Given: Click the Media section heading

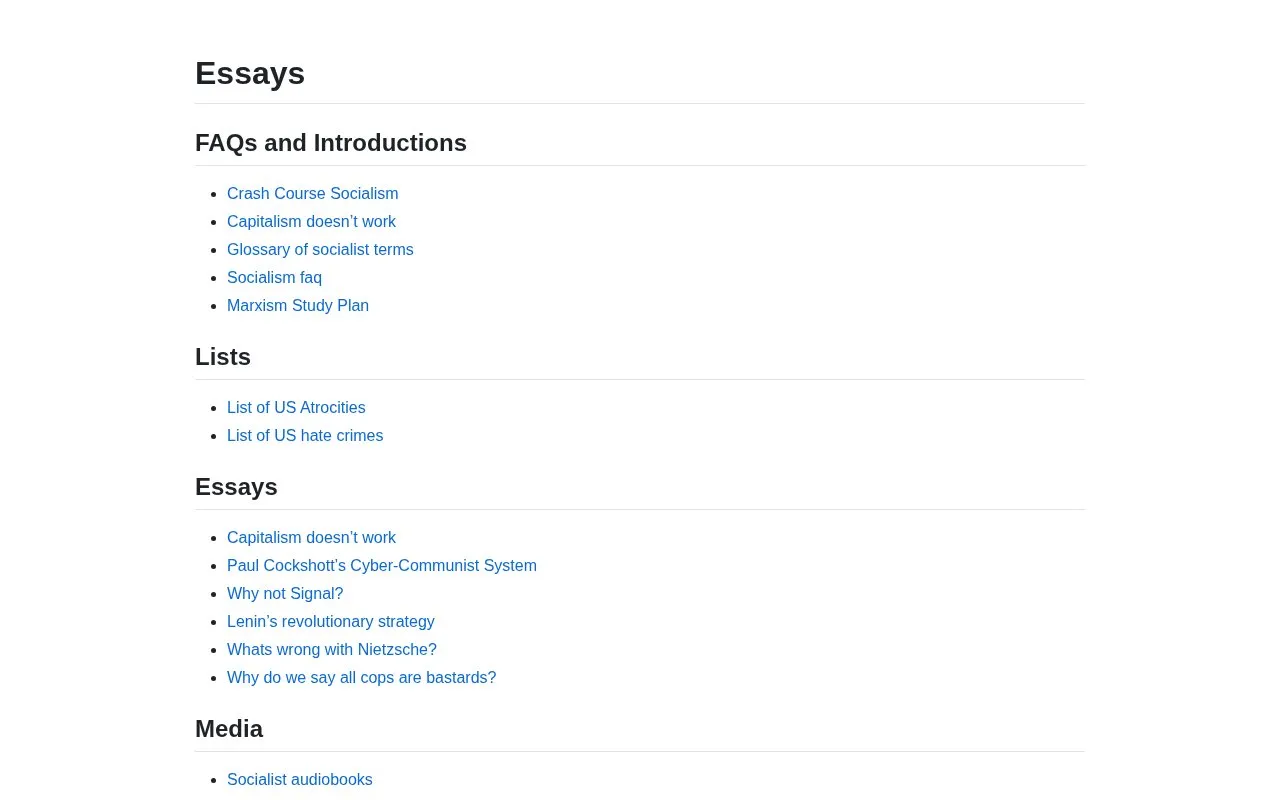Looking at the screenshot, I should point(229,729).
